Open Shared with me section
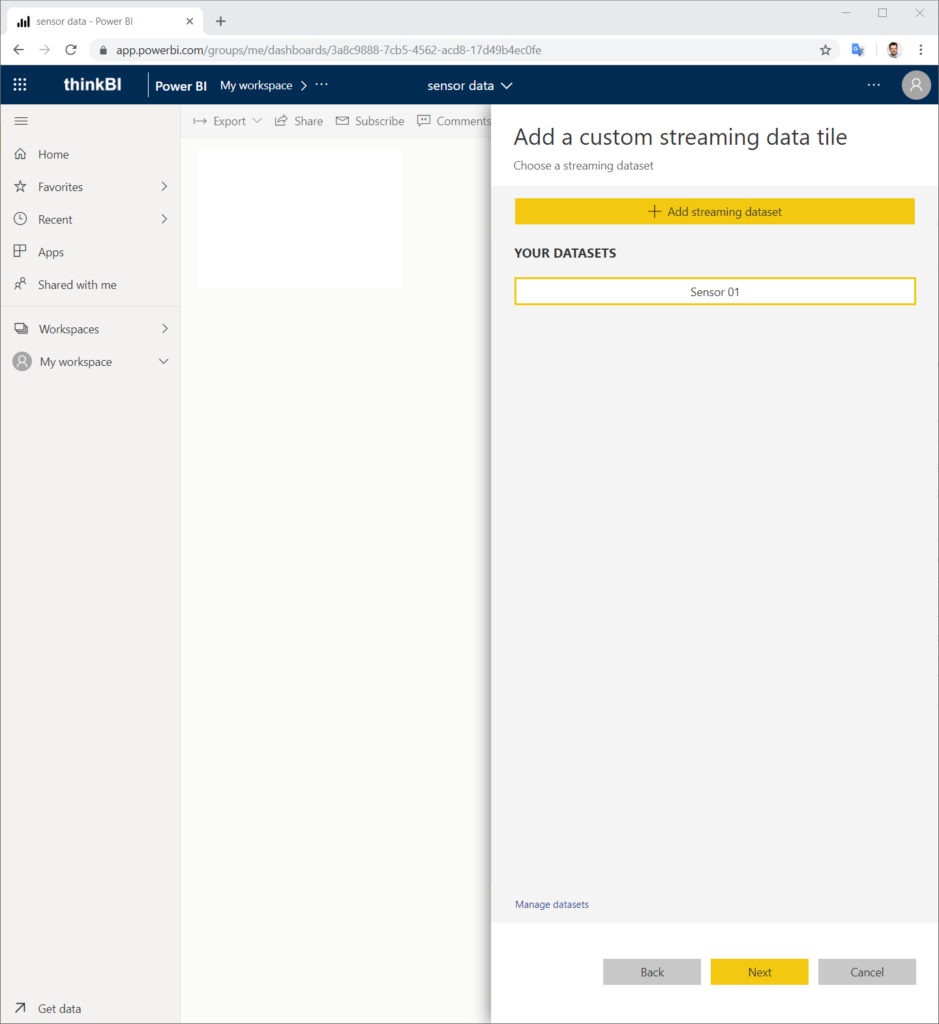 (76, 285)
